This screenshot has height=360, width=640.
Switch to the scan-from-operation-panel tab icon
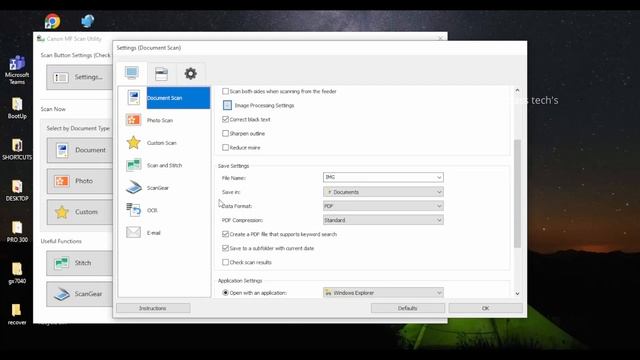pos(161,74)
